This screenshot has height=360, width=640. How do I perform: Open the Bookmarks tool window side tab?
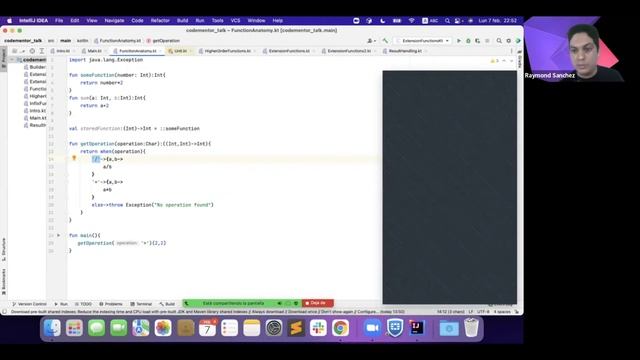[4, 282]
